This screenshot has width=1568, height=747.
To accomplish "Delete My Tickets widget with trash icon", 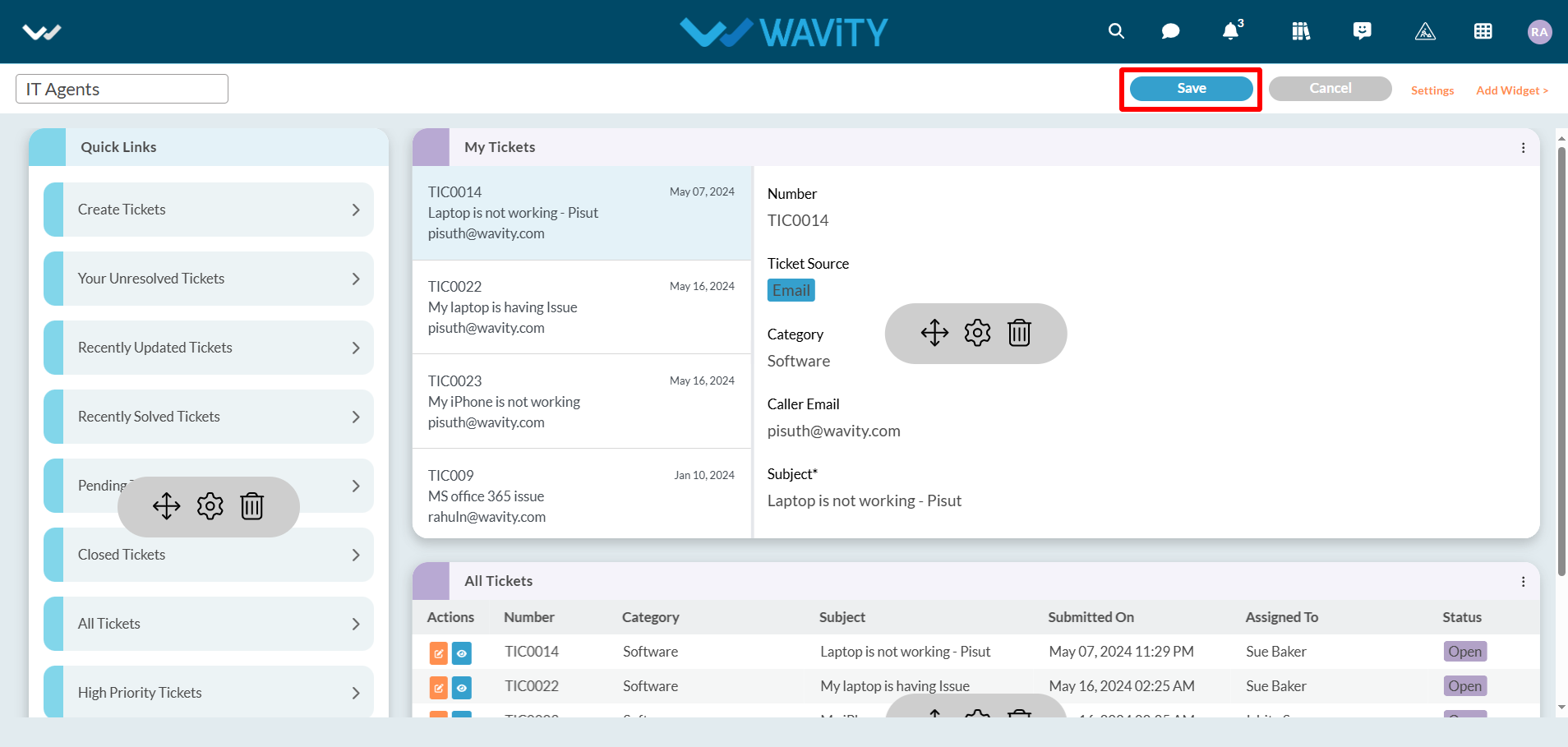I will pyautogui.click(x=1019, y=333).
